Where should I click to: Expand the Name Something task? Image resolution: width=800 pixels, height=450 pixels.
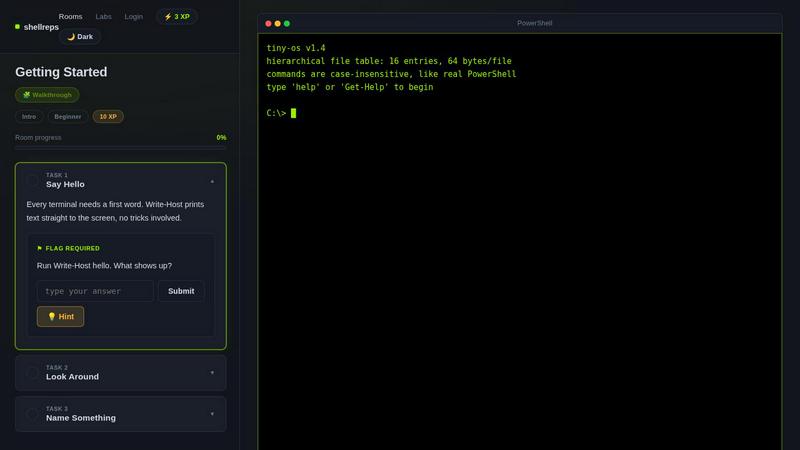pyautogui.click(x=212, y=414)
